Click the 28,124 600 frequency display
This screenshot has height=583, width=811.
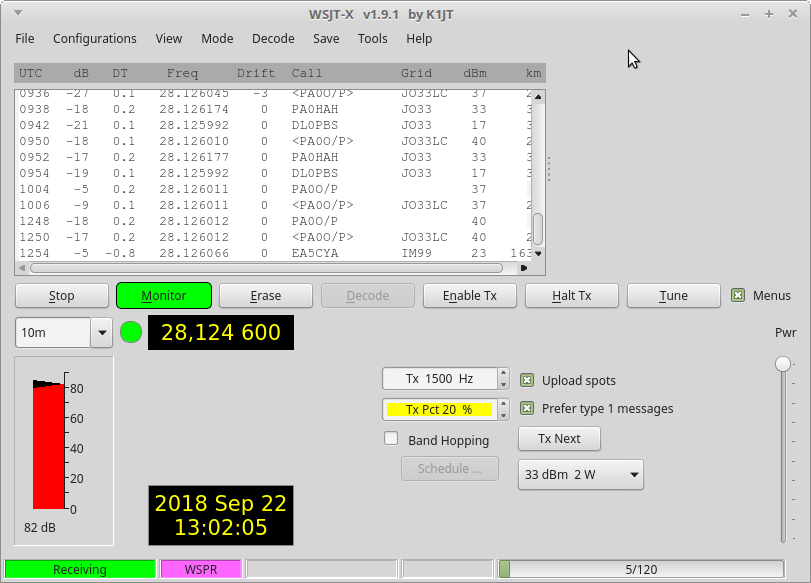(x=221, y=333)
